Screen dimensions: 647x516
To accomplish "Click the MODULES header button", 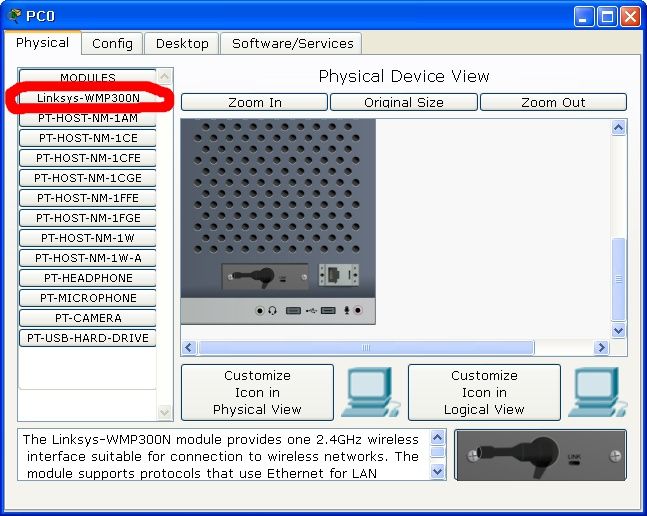I will [87, 78].
